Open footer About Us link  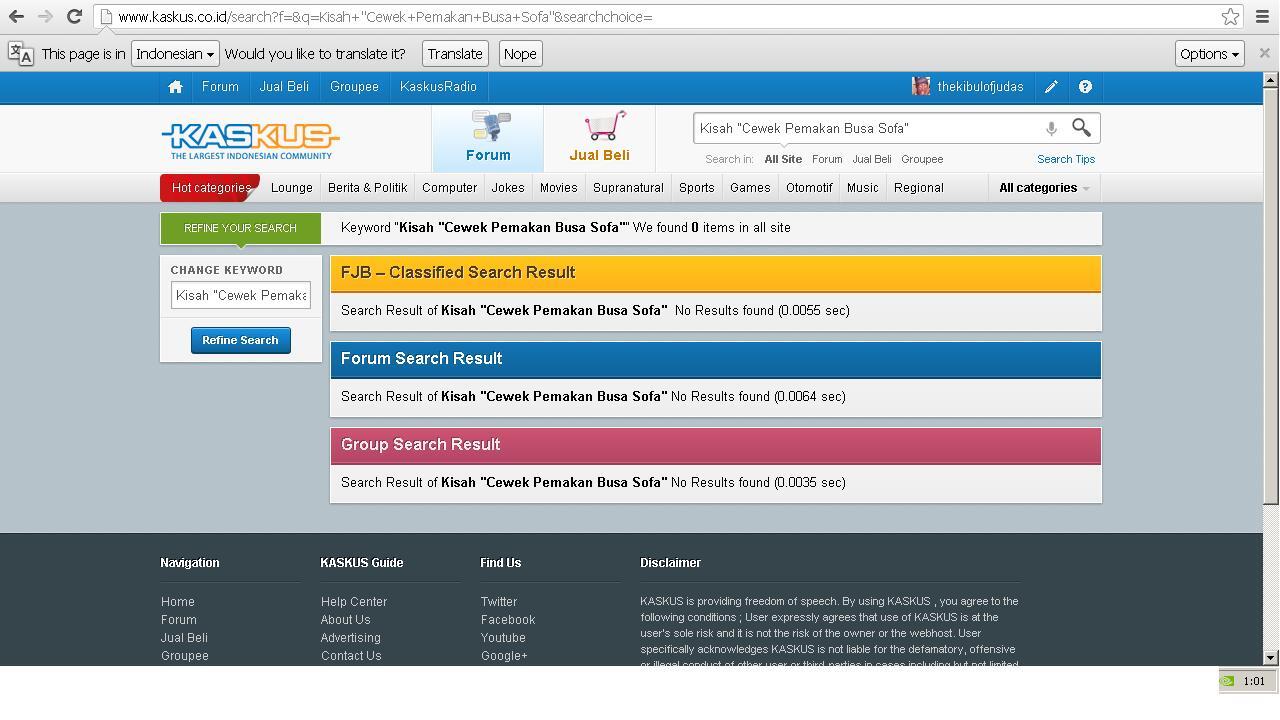click(x=346, y=620)
